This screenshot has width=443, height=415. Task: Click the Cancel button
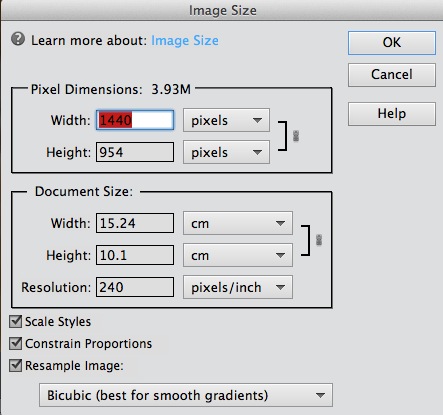click(392, 75)
